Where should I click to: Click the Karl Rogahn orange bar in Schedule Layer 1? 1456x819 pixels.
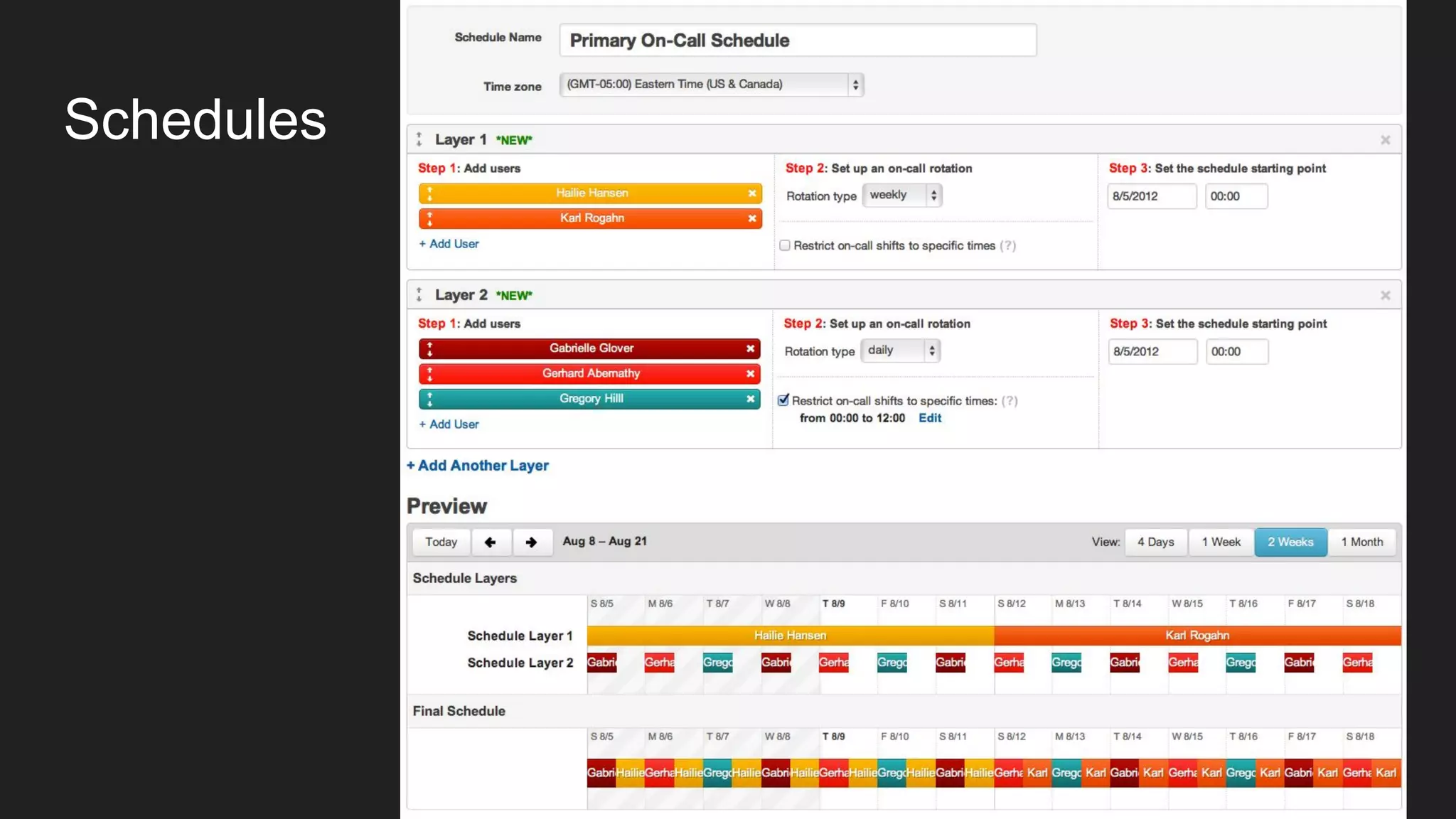pyautogui.click(x=1197, y=636)
